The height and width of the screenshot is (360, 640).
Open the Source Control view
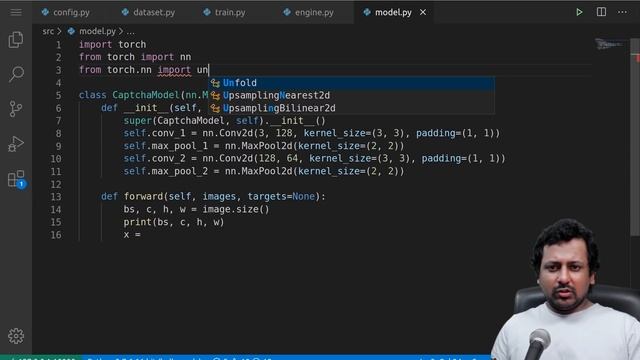point(16,109)
